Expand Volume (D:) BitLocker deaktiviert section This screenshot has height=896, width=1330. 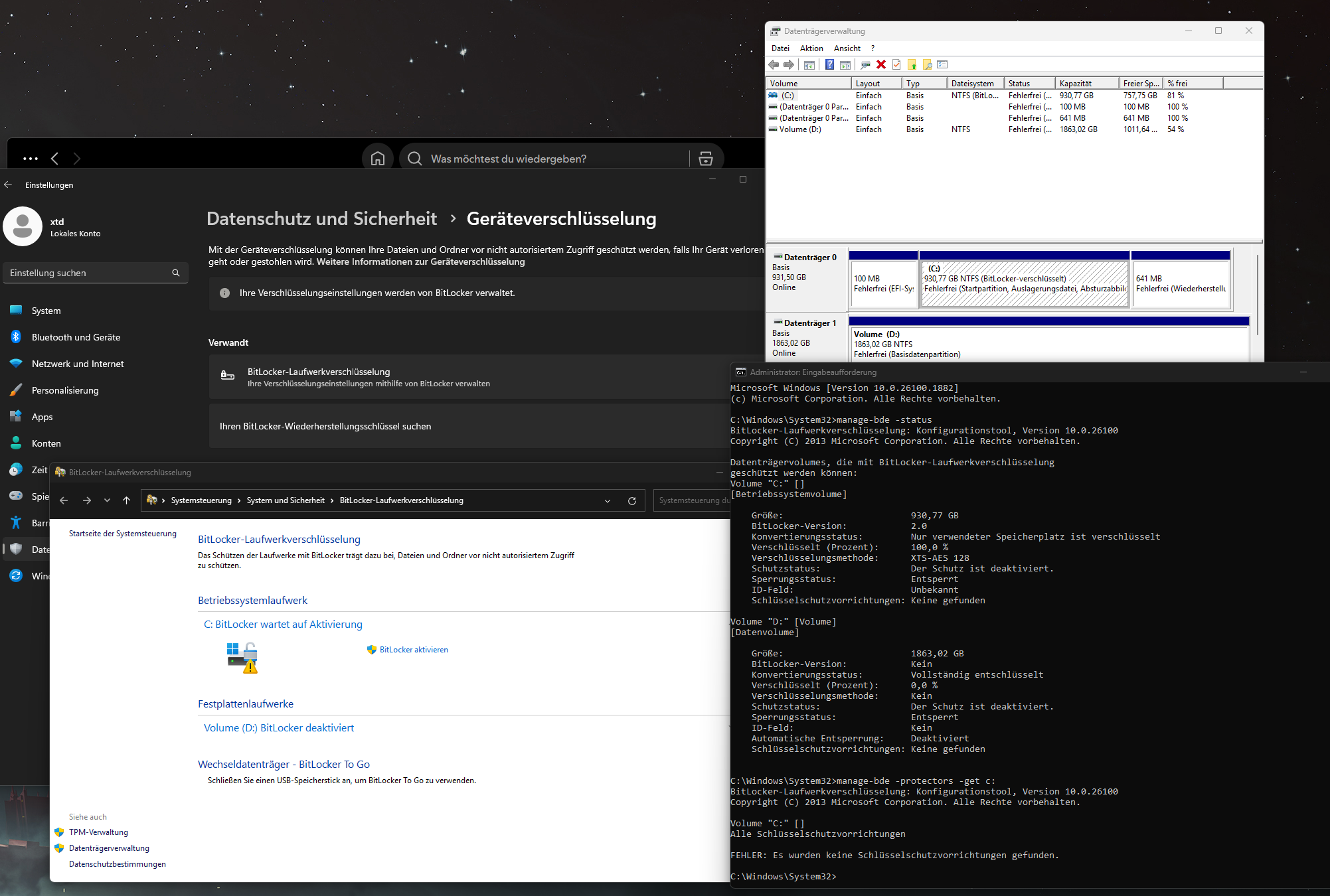[279, 727]
